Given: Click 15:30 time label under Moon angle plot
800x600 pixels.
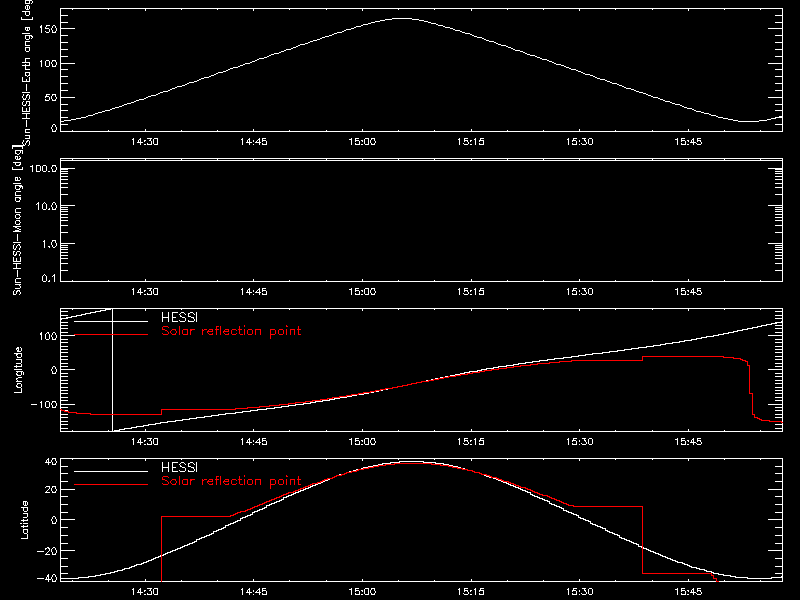Looking at the screenshot, I should 580,292.
